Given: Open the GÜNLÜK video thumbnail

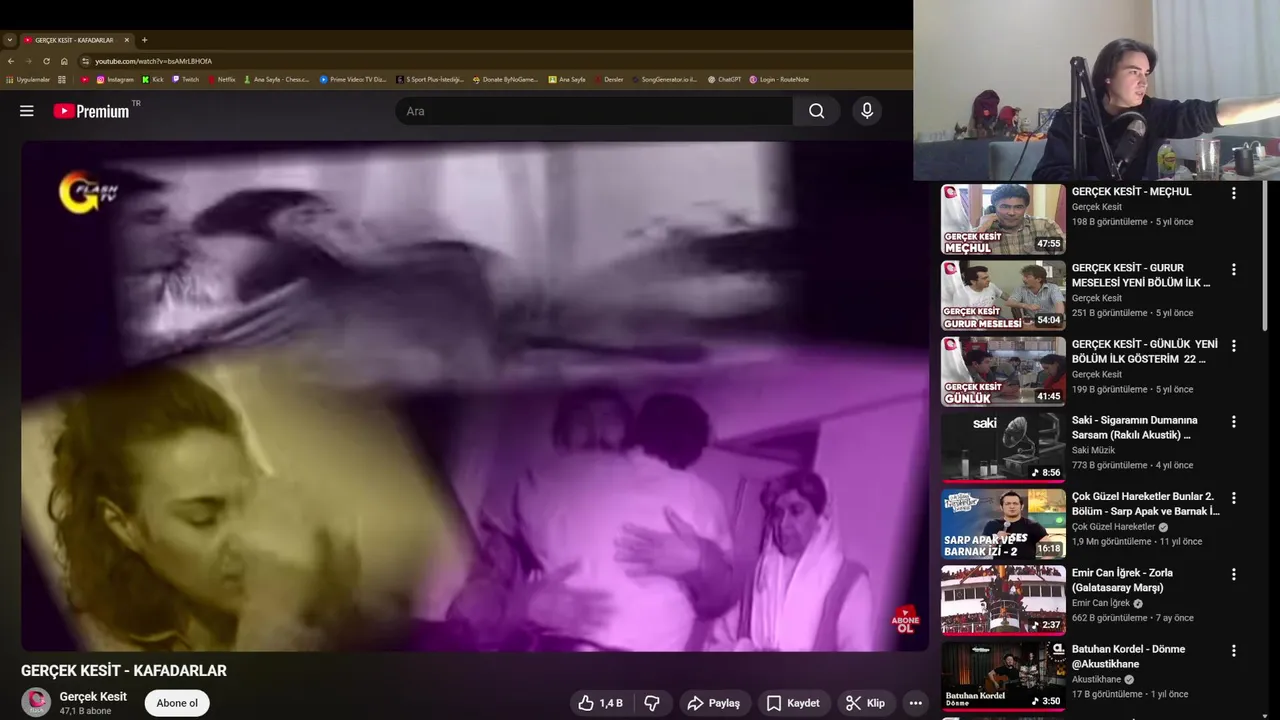Looking at the screenshot, I should click(x=1003, y=371).
